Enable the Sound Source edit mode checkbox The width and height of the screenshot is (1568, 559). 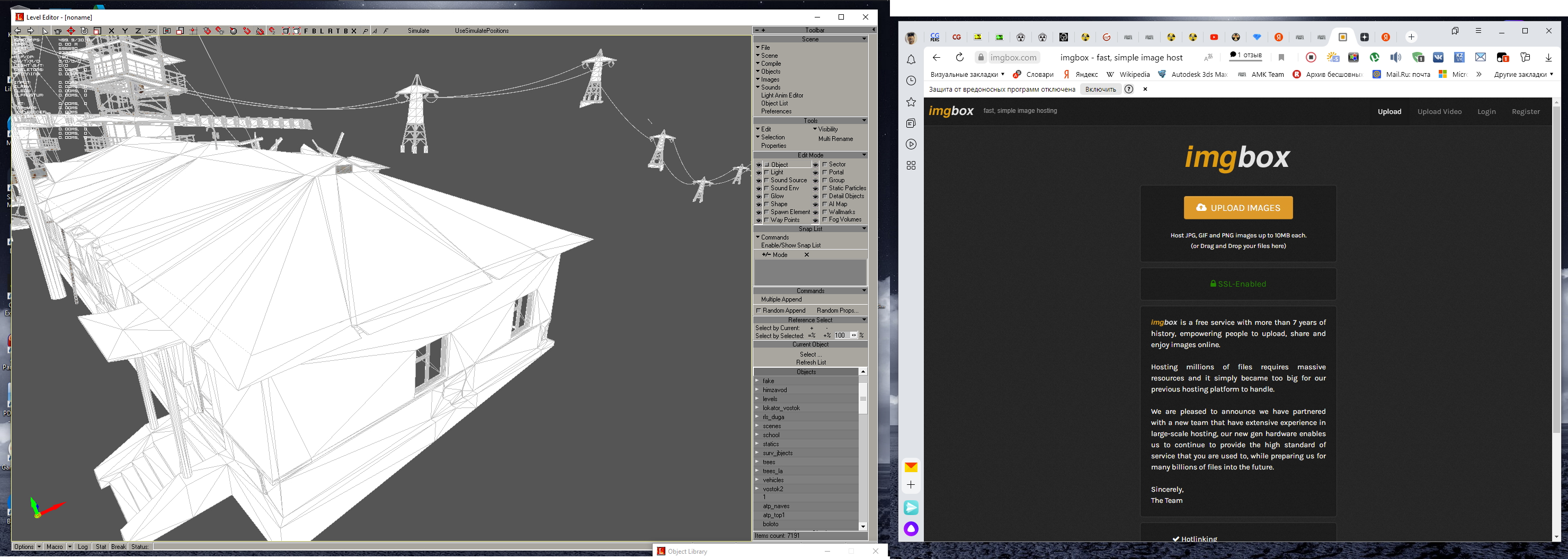[767, 180]
